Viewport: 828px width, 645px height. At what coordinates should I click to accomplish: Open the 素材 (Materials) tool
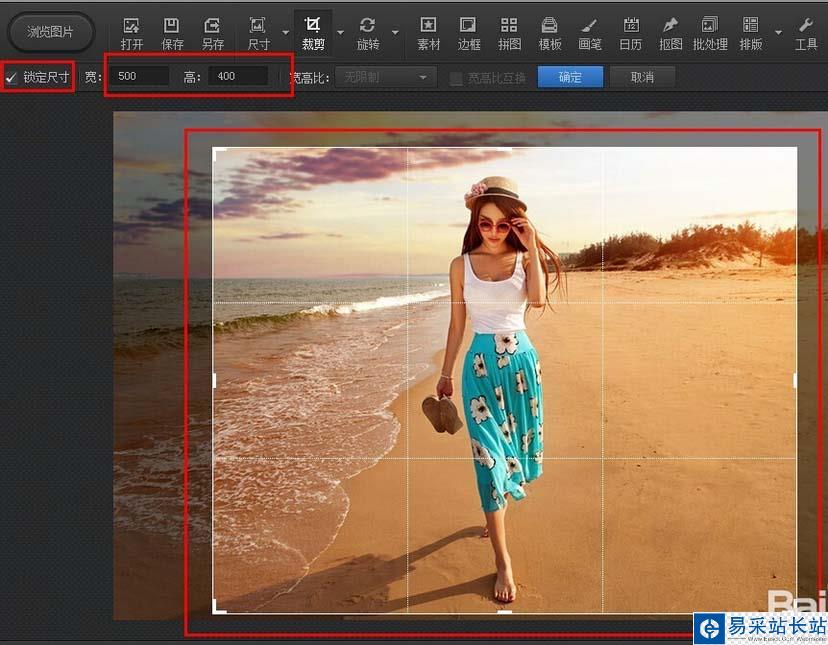tap(428, 32)
